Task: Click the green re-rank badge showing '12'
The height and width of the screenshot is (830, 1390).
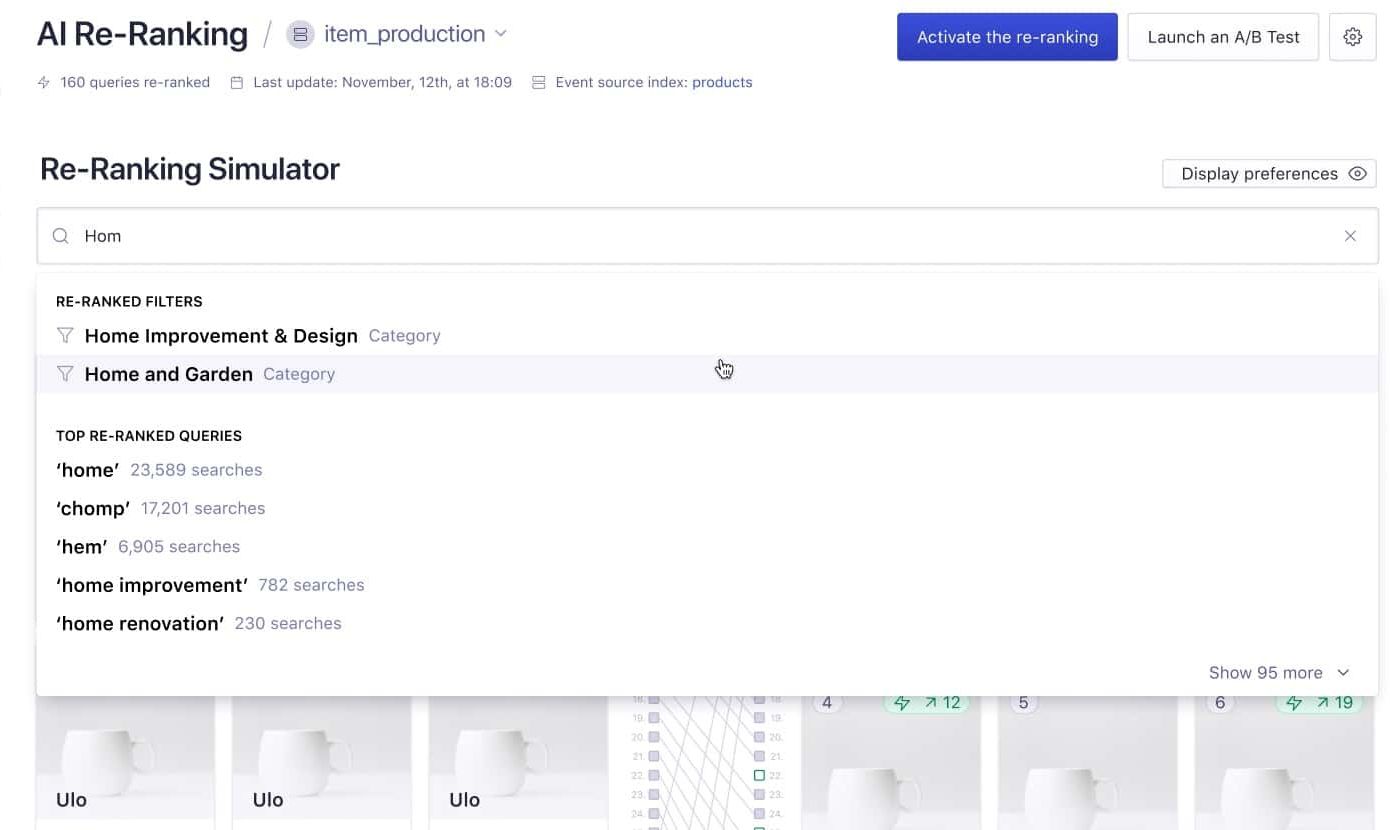Action: (928, 702)
